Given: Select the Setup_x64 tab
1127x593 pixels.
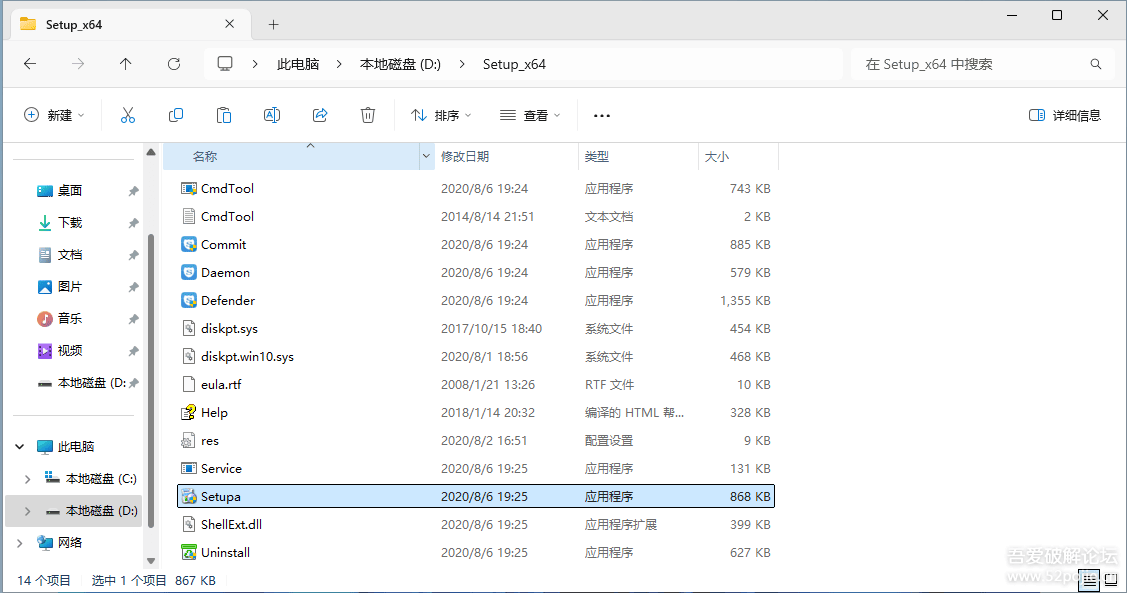Looking at the screenshot, I should pos(132,24).
